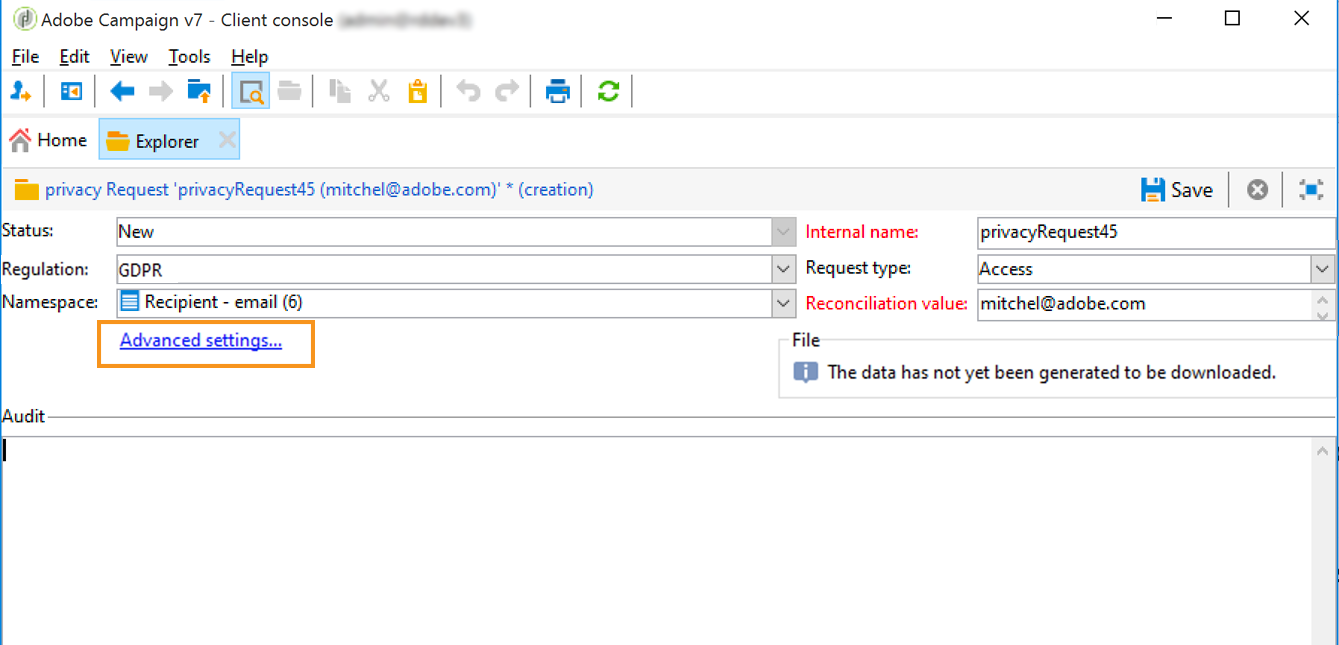1339x645 pixels.
Task: Click the green Refresh icon
Action: click(608, 92)
